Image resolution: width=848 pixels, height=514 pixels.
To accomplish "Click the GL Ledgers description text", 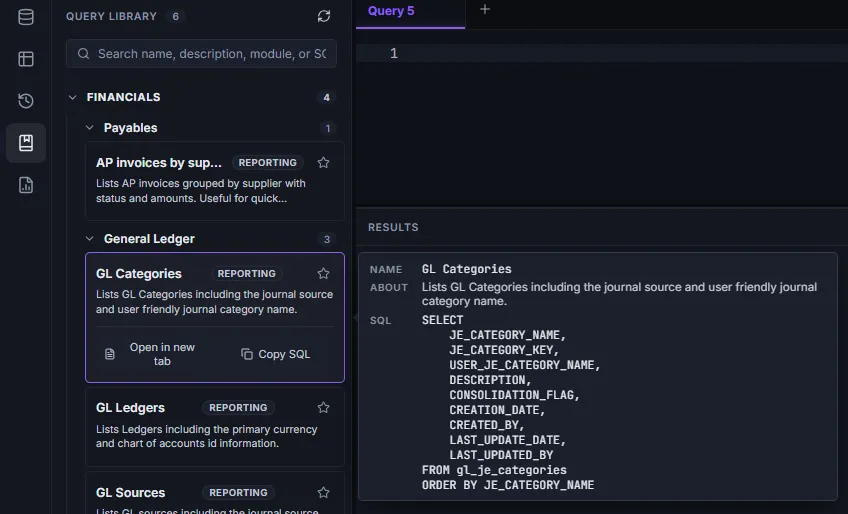I will (x=207, y=436).
